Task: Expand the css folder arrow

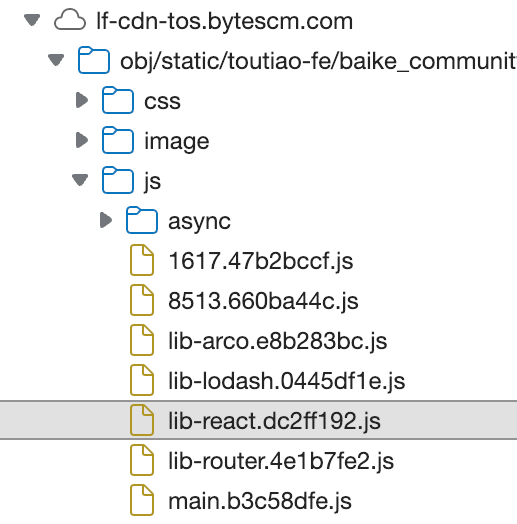Action: point(82,100)
